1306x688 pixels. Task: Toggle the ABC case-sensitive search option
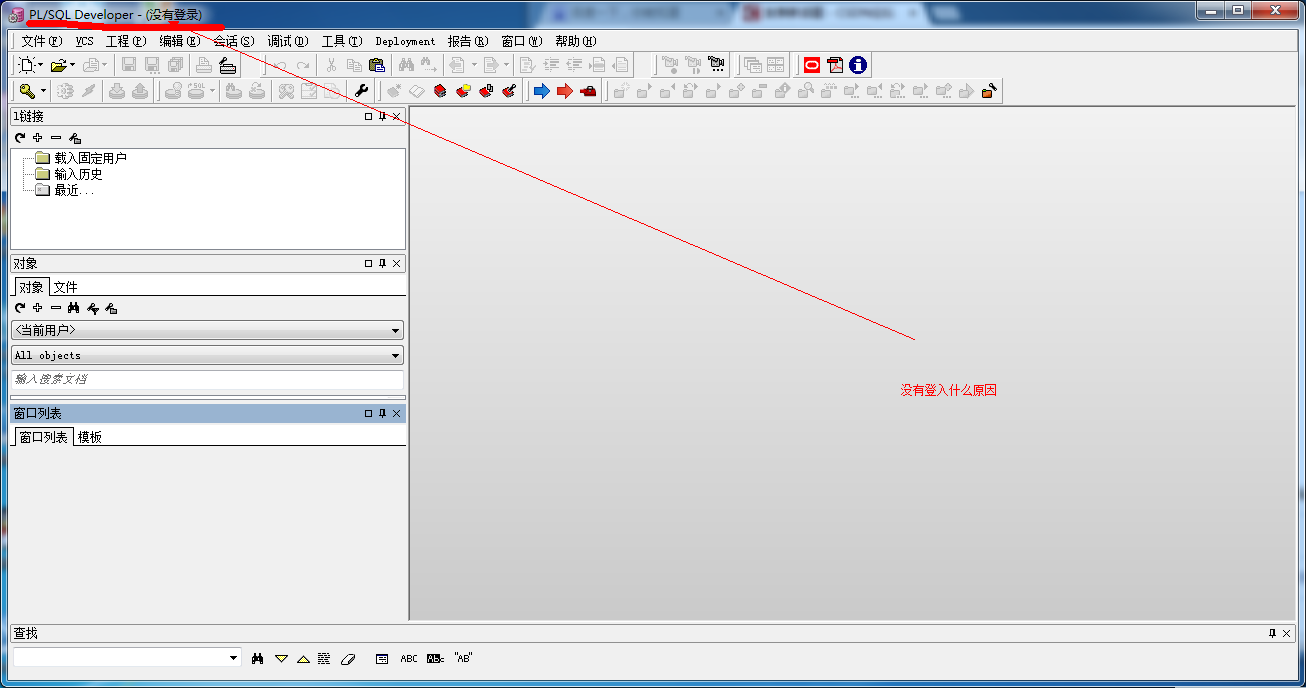[x=409, y=658]
